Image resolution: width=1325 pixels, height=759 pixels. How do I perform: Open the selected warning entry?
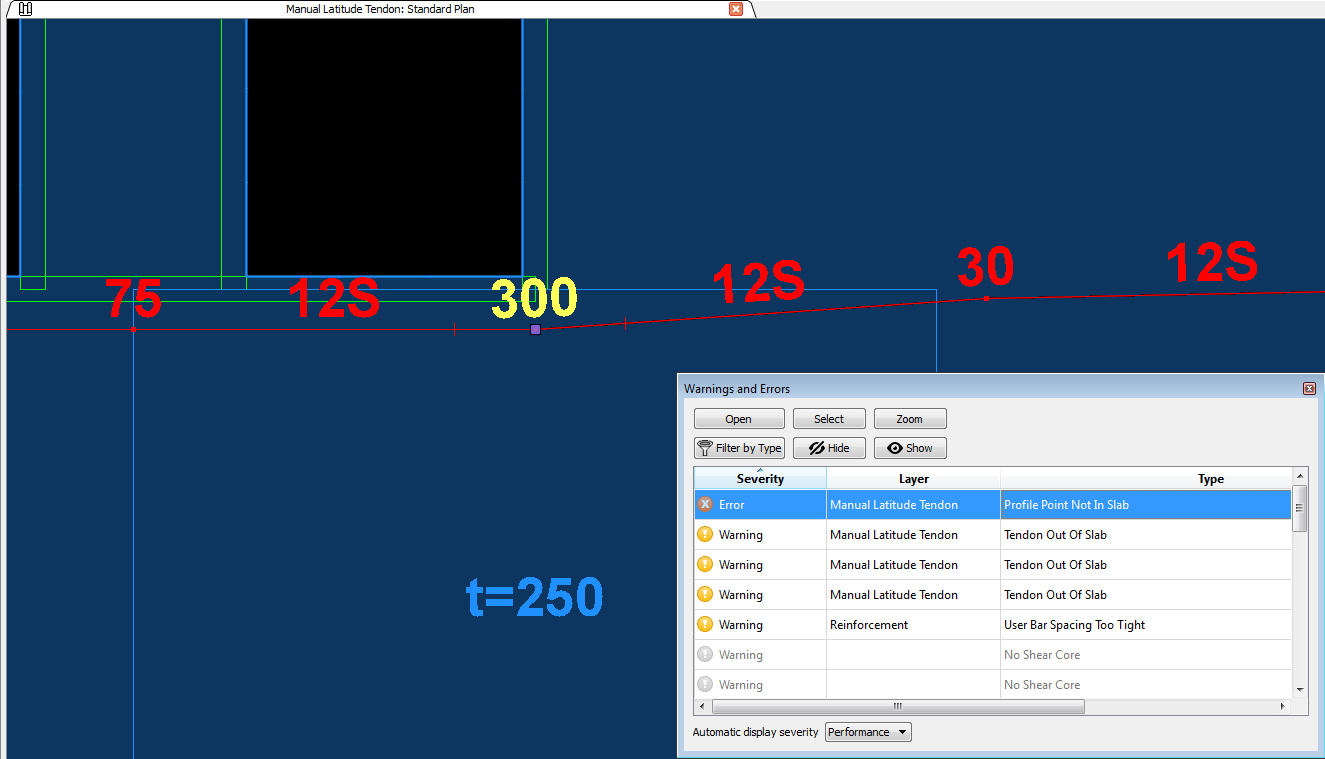(739, 419)
